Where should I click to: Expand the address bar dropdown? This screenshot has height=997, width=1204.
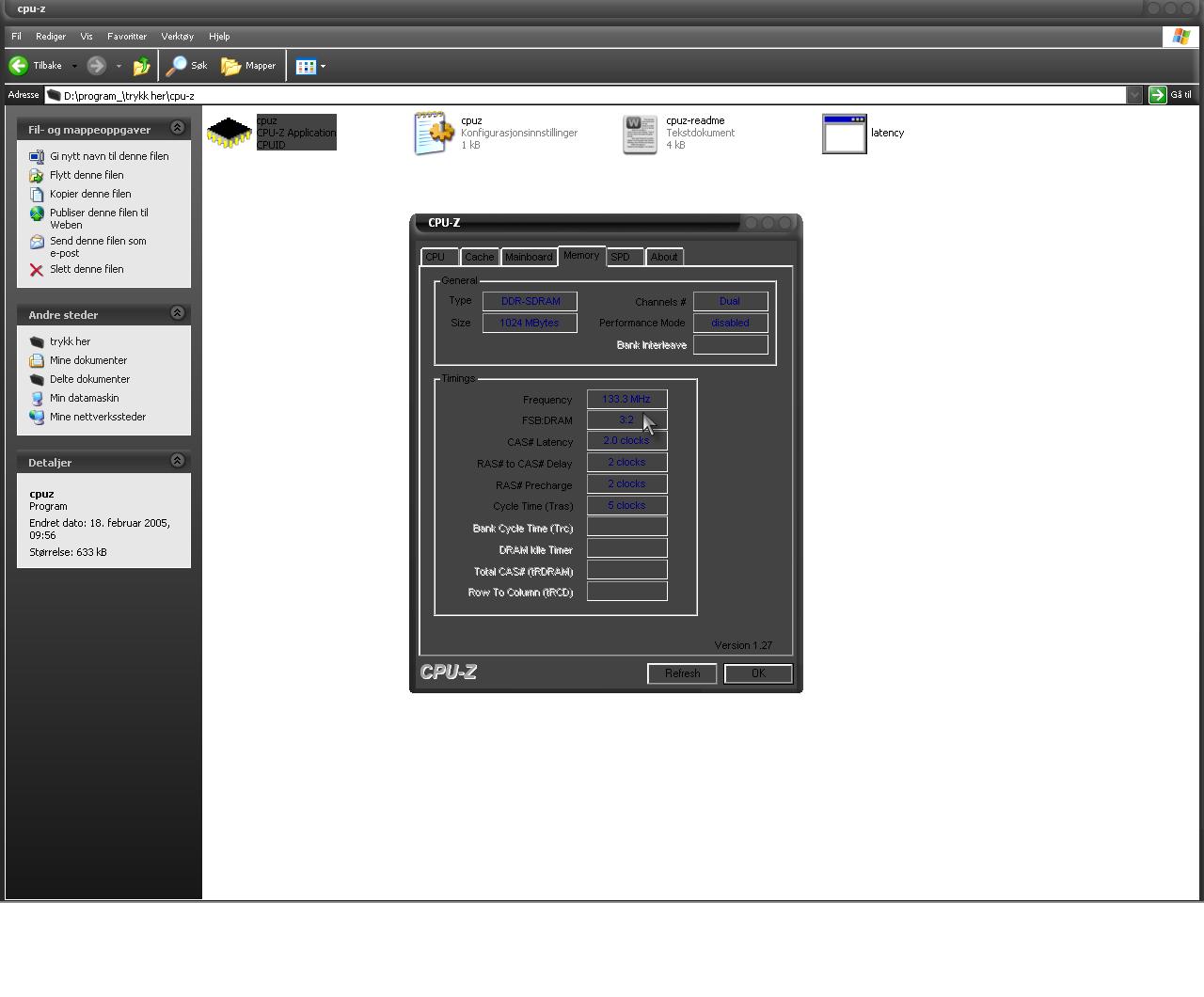click(x=1134, y=95)
